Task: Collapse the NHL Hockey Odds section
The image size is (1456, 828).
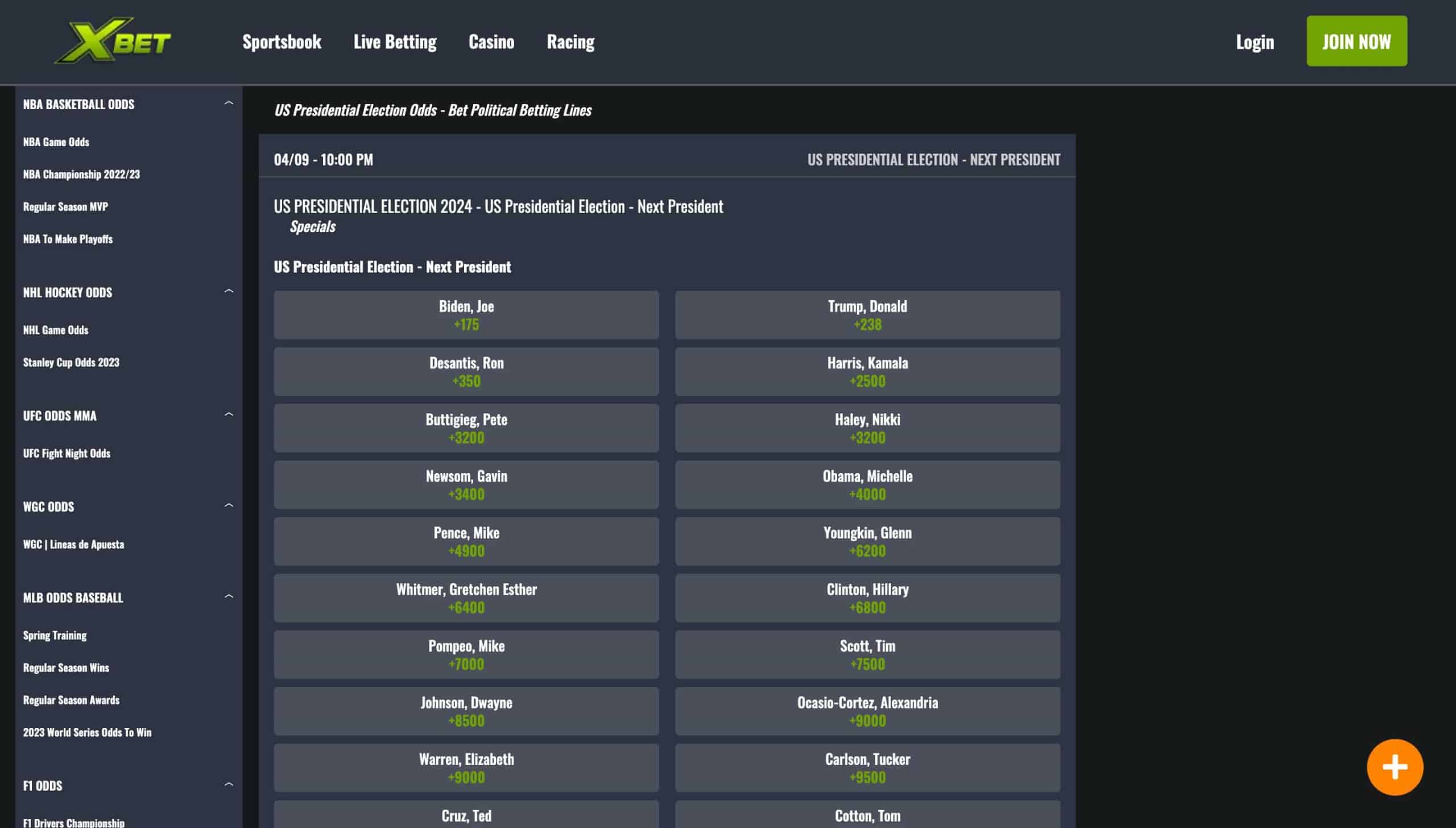Action: (x=229, y=292)
